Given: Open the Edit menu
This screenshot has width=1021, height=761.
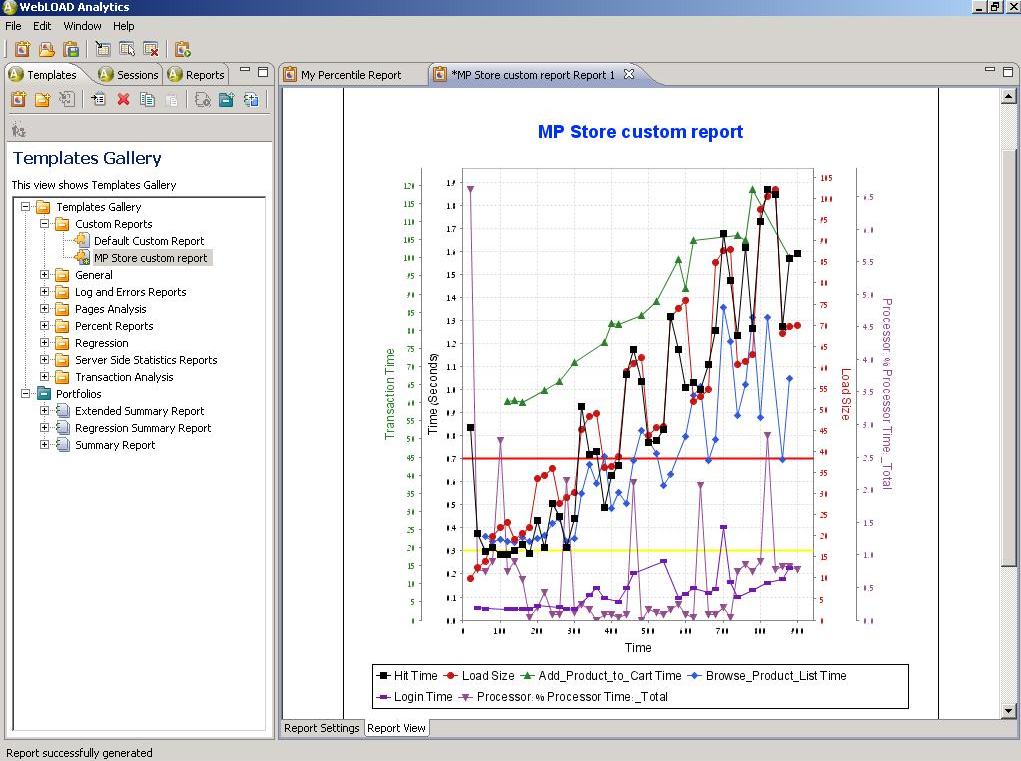Looking at the screenshot, I should coord(42,26).
